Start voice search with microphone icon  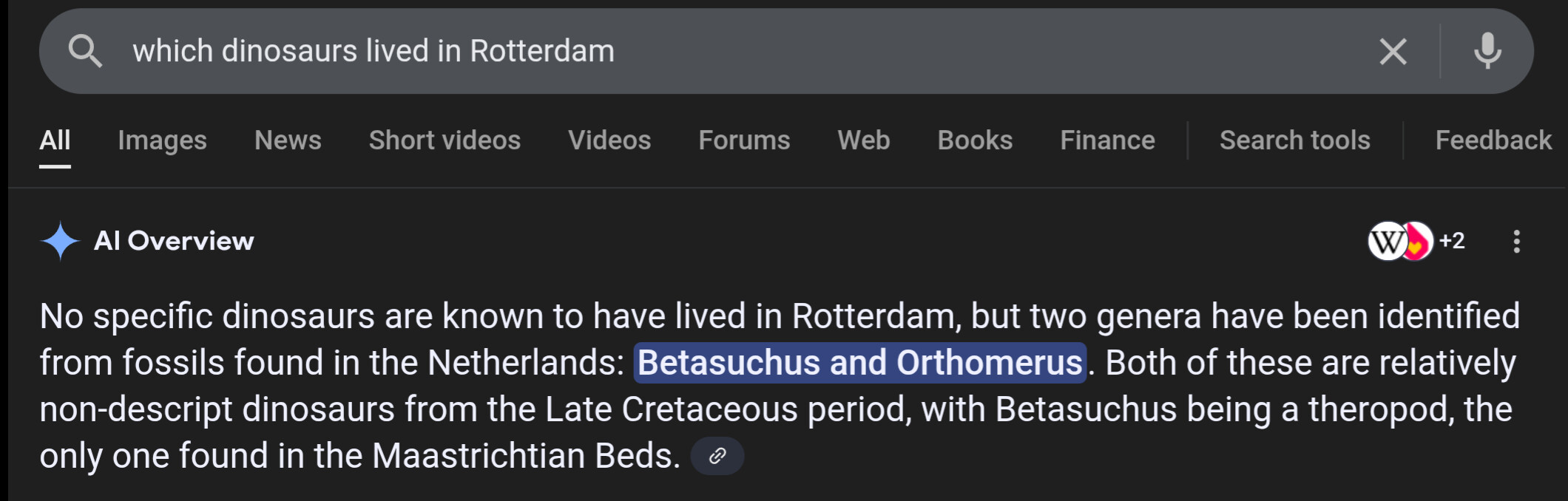[1487, 52]
